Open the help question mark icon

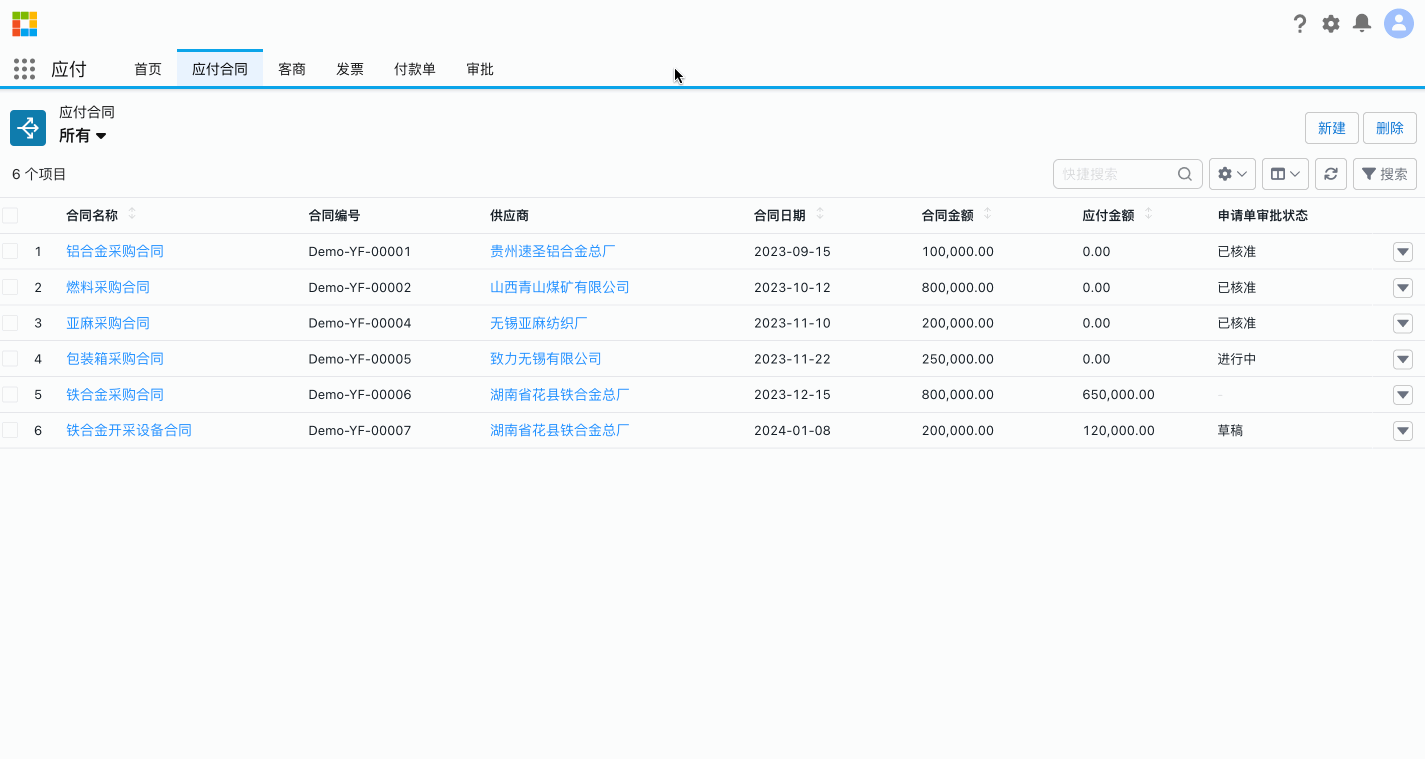(x=1299, y=23)
